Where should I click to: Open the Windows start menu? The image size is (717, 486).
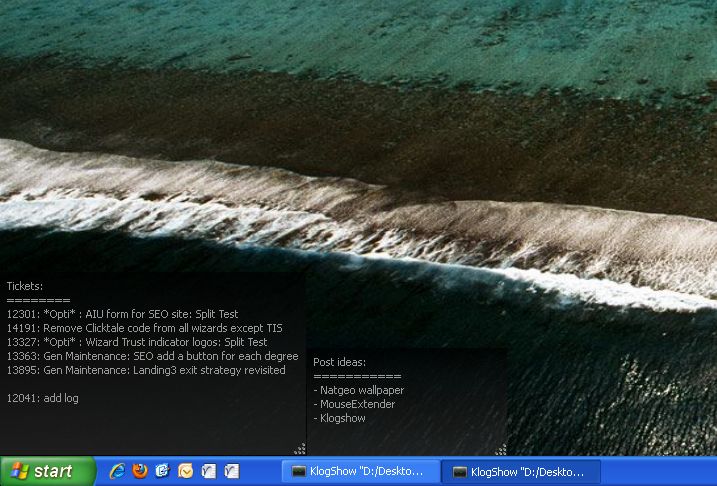point(48,471)
